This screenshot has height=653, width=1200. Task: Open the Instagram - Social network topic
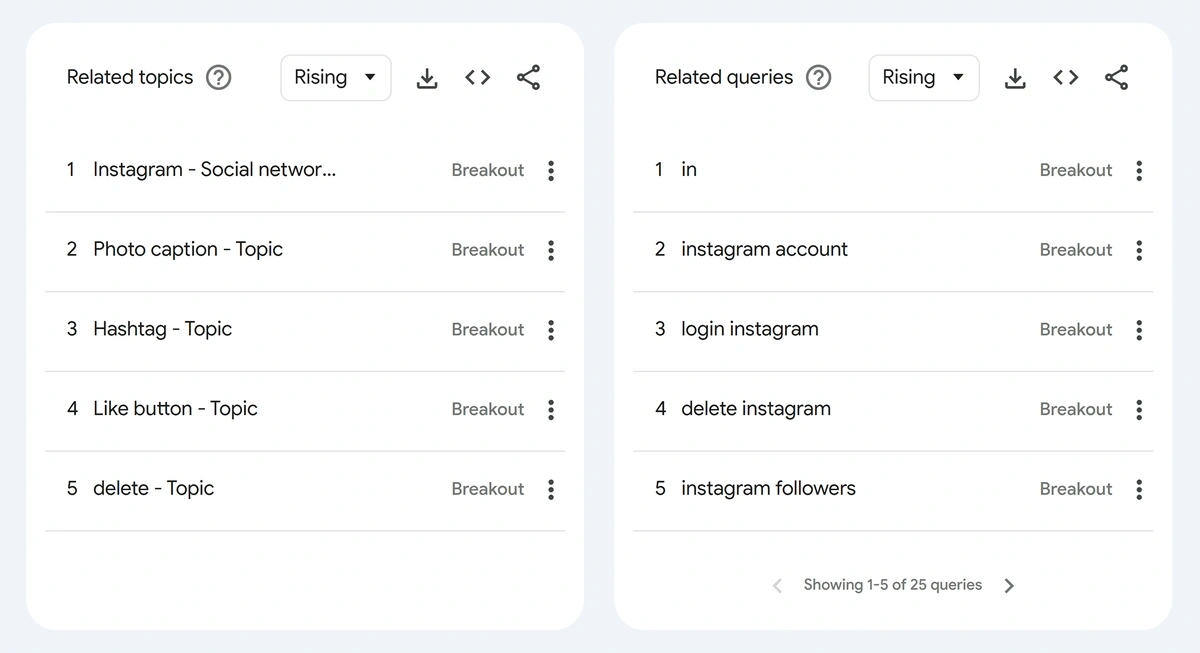click(x=214, y=170)
